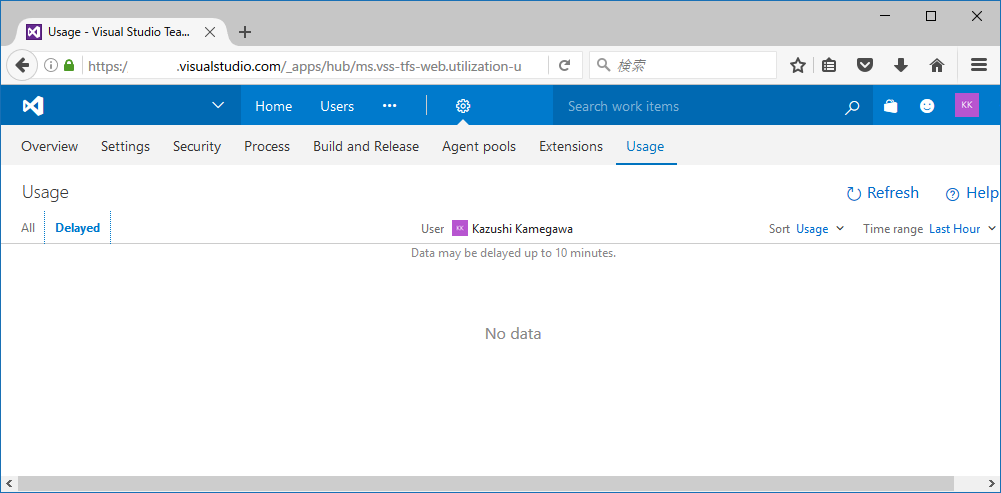Expand the Time range Last Hour dropdown
The width and height of the screenshot is (1001, 493).
click(962, 229)
